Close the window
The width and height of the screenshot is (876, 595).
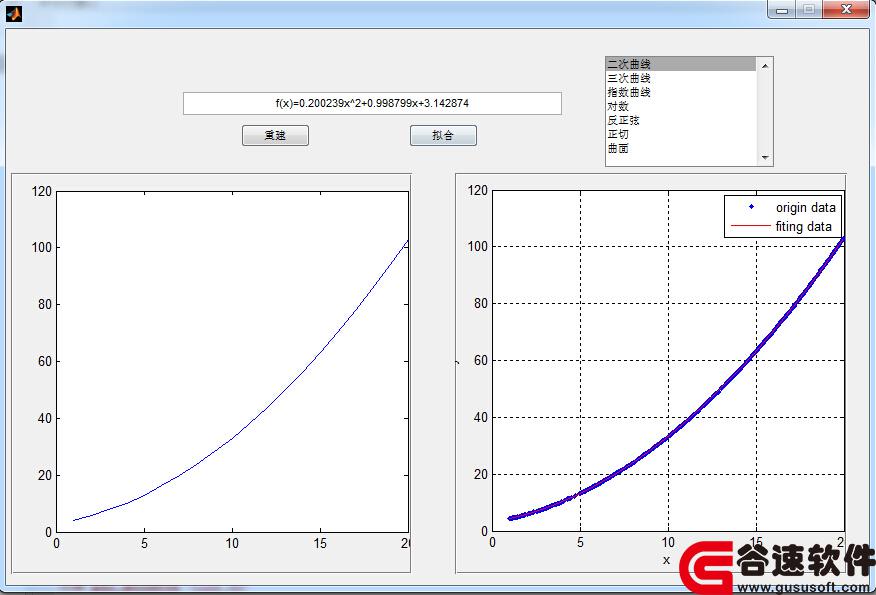point(847,9)
